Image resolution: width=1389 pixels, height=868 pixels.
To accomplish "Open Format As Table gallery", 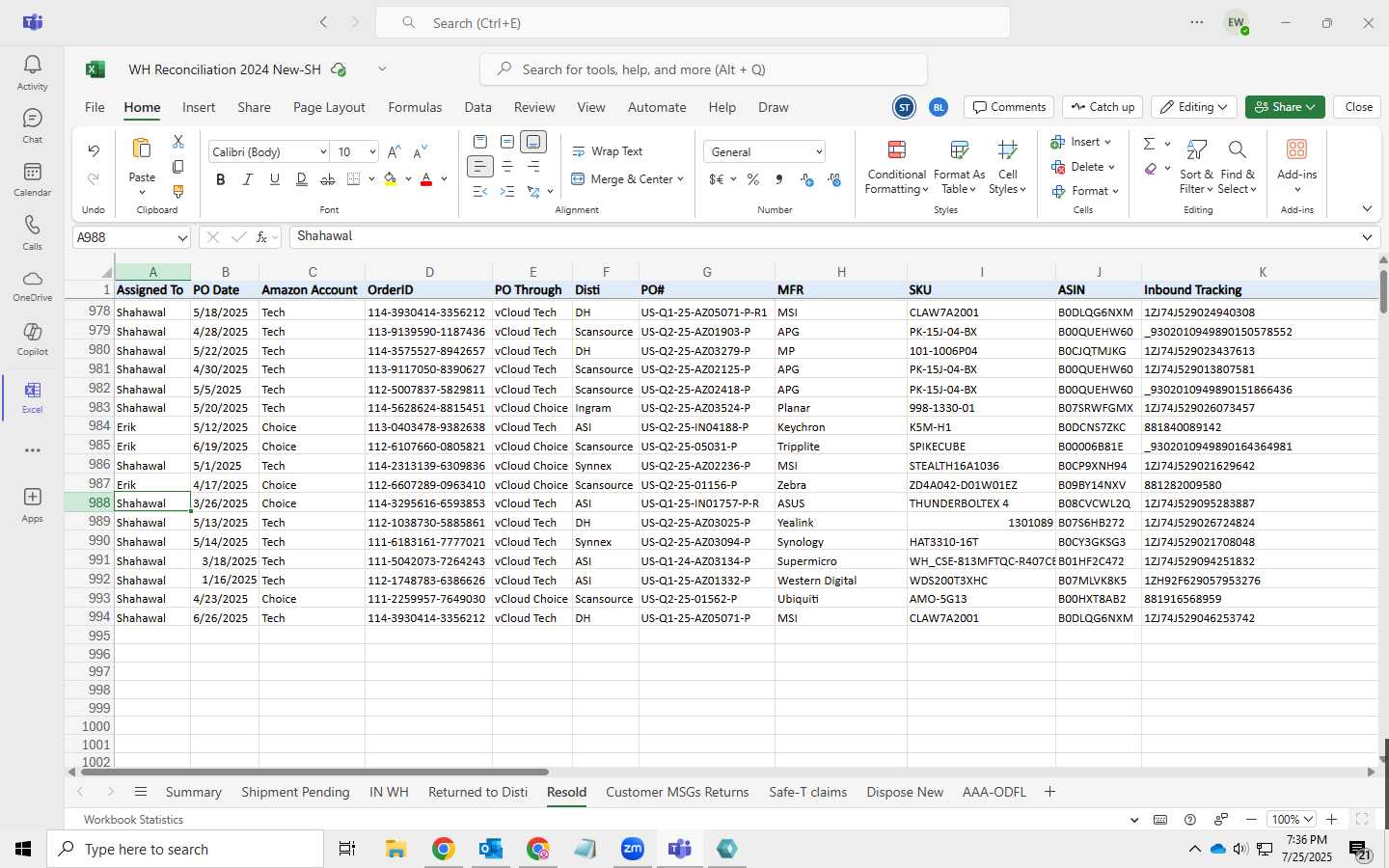I will [959, 167].
